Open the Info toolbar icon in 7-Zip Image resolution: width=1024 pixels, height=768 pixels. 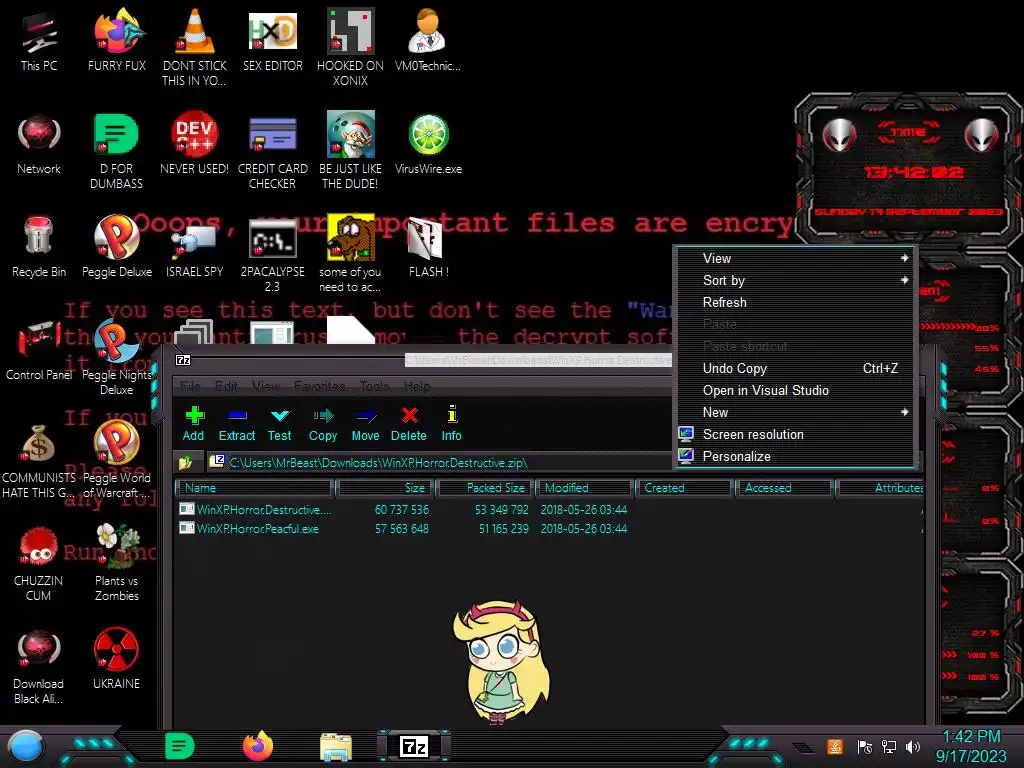(x=451, y=424)
